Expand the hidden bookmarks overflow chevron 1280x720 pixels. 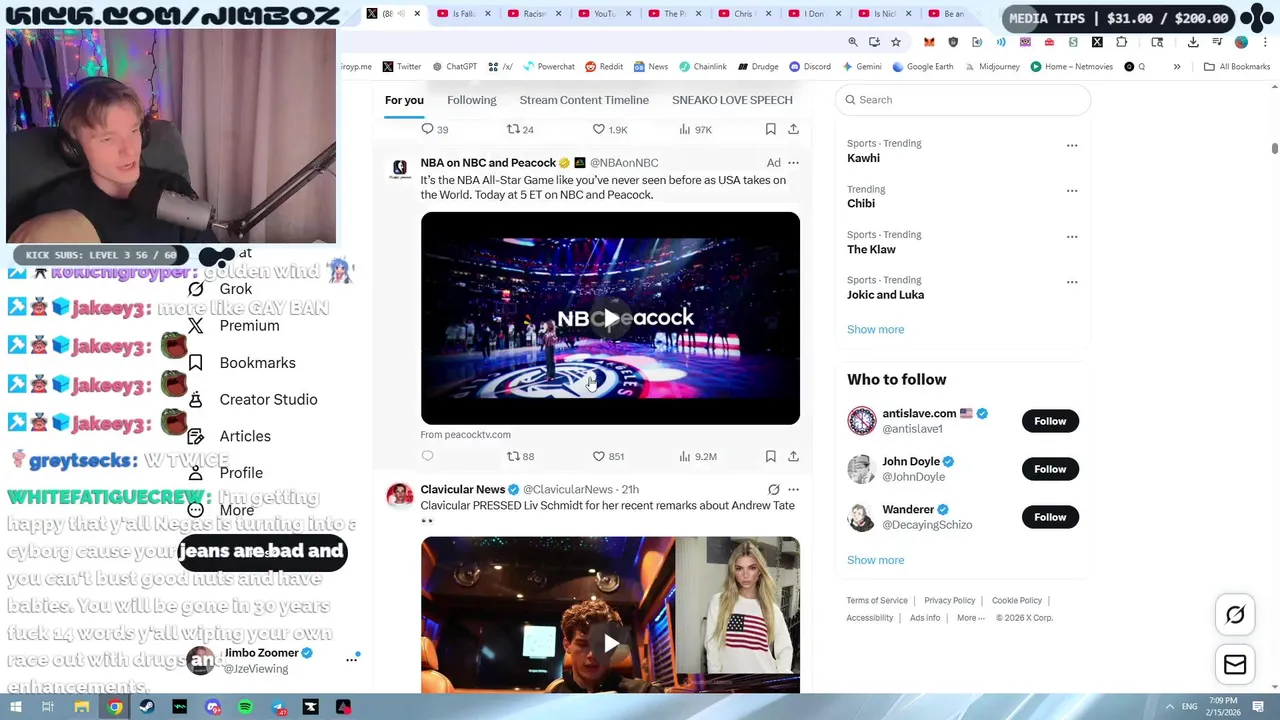pos(1177,67)
